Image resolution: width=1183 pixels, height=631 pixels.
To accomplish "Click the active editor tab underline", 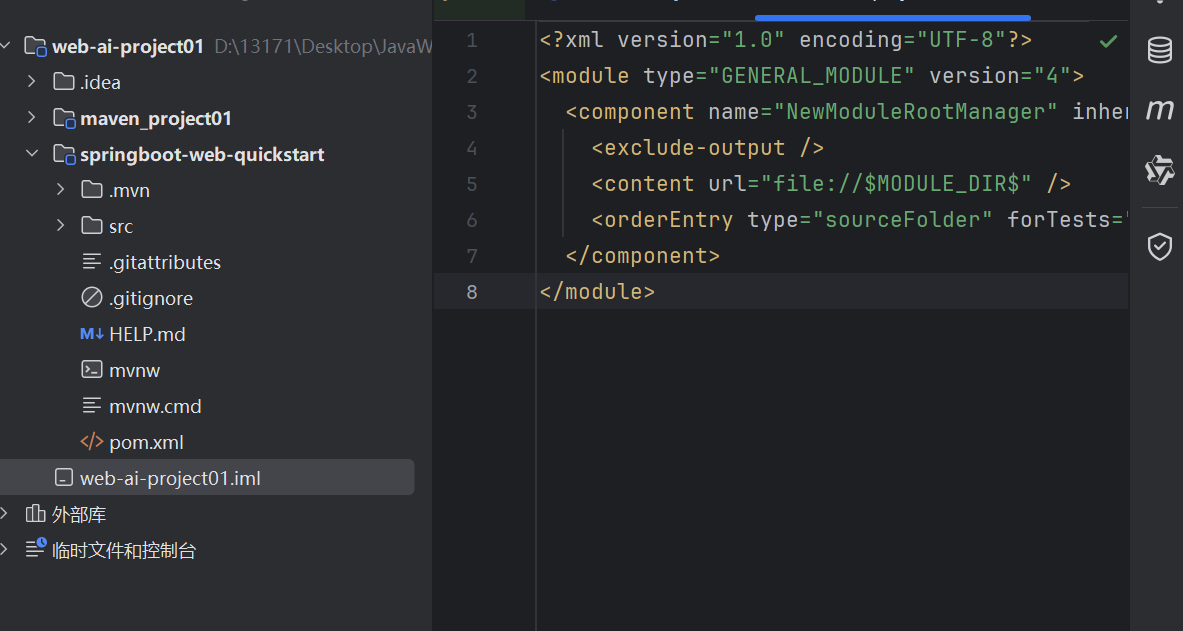I will click(893, 17).
